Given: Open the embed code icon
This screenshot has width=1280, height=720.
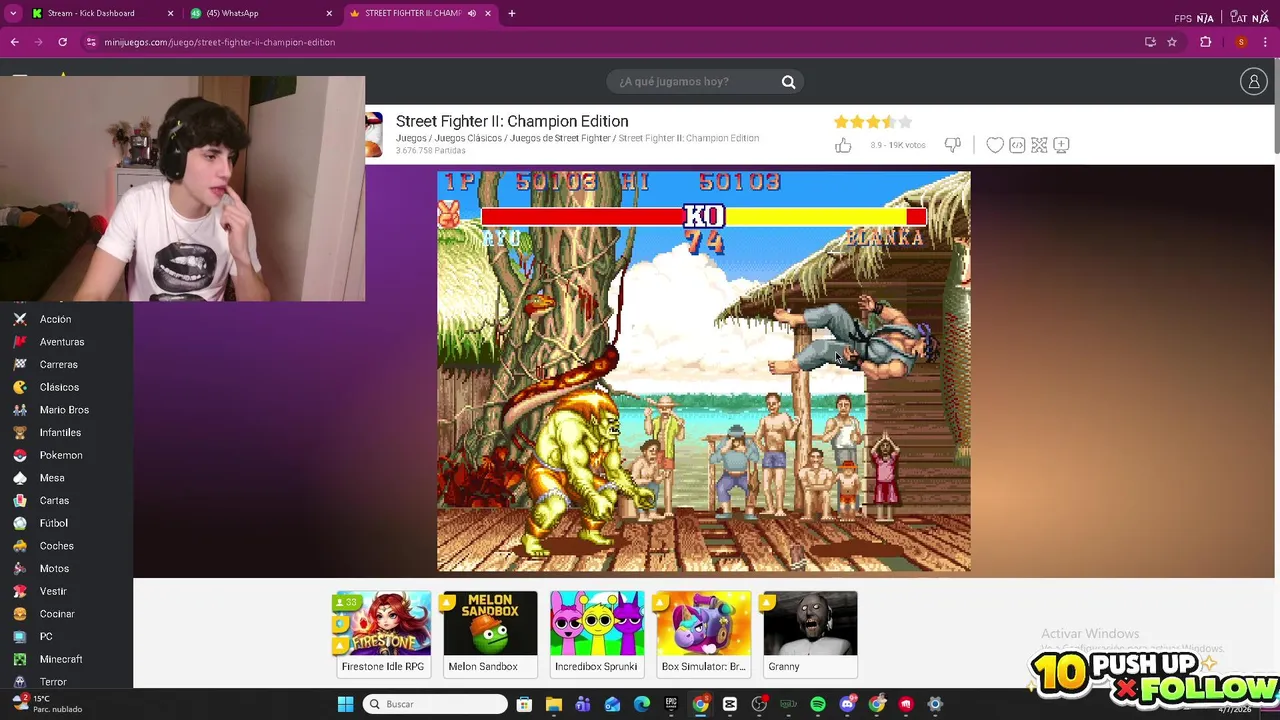Looking at the screenshot, I should 1017,145.
